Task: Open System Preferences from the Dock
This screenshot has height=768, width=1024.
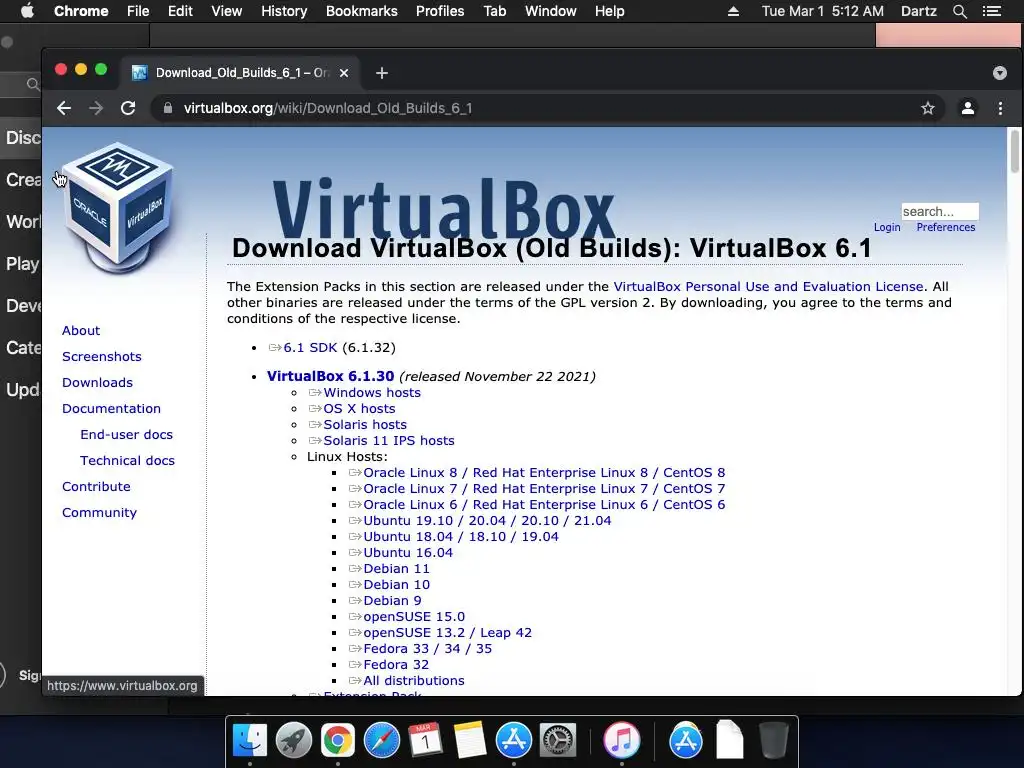Action: coord(557,741)
